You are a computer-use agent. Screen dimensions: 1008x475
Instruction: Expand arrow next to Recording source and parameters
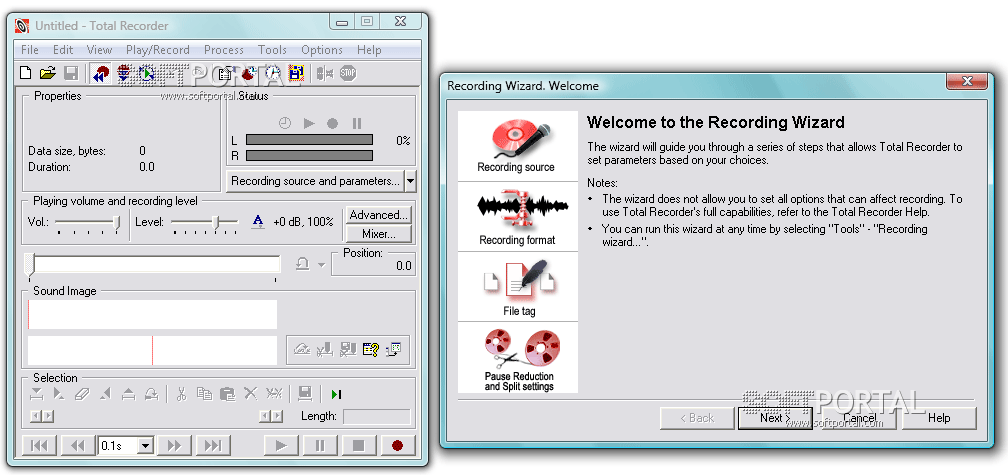[411, 181]
